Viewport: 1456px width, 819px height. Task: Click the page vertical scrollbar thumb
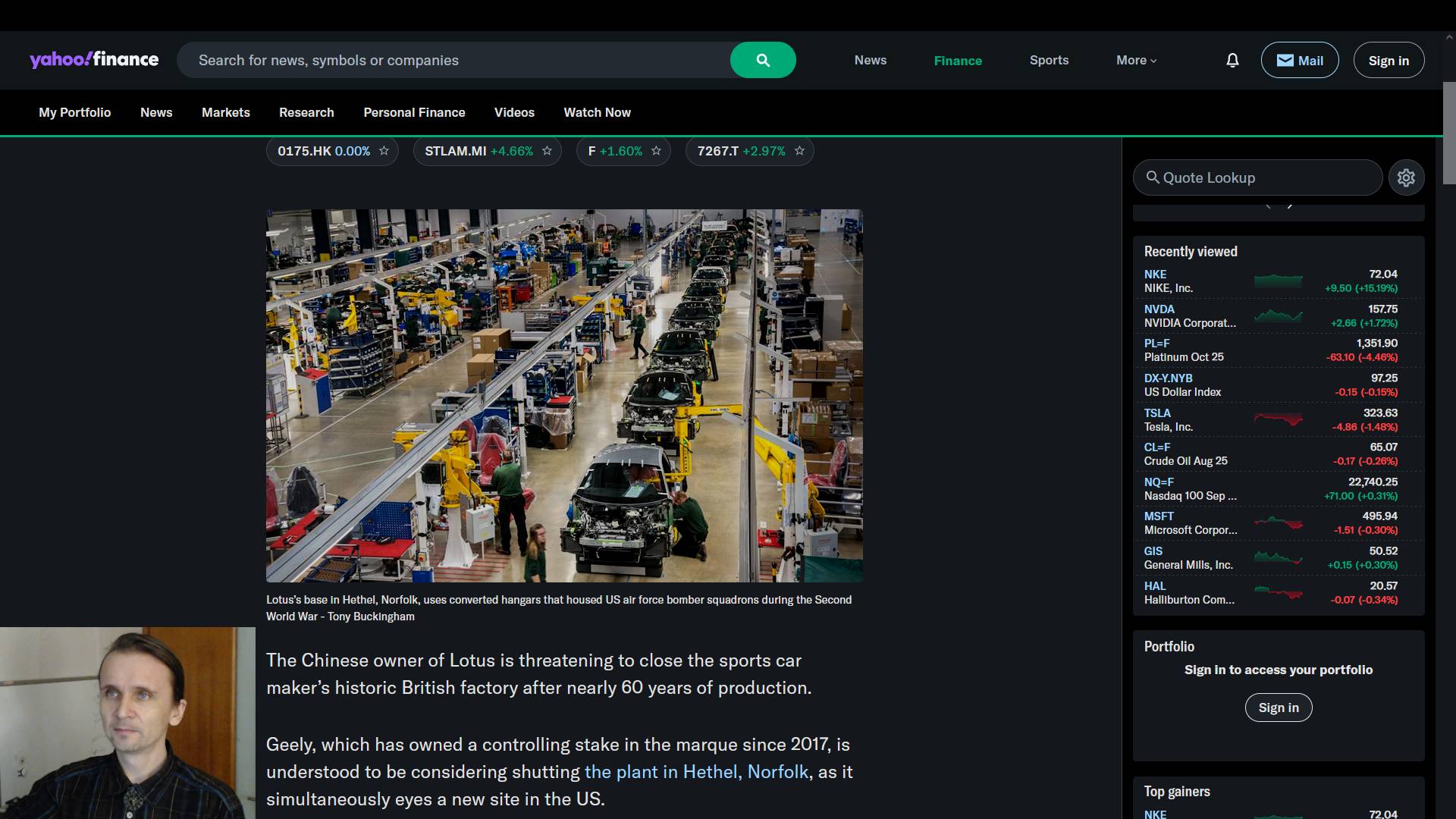(x=1448, y=133)
